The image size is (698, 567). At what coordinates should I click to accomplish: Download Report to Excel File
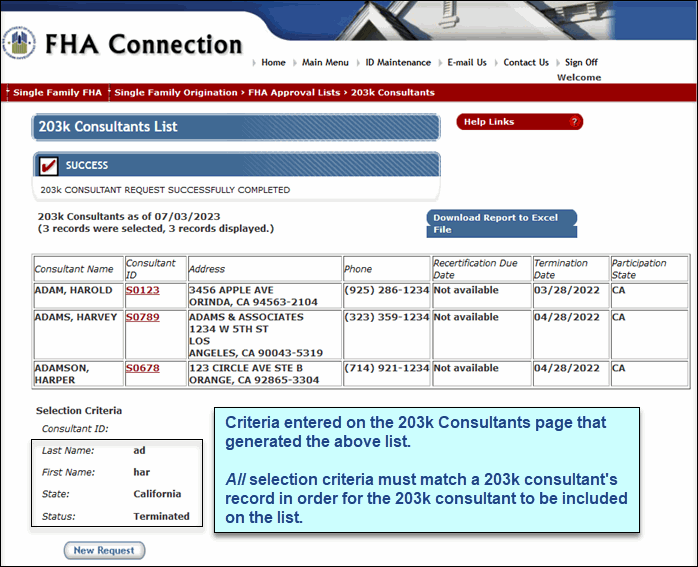[x=502, y=223]
